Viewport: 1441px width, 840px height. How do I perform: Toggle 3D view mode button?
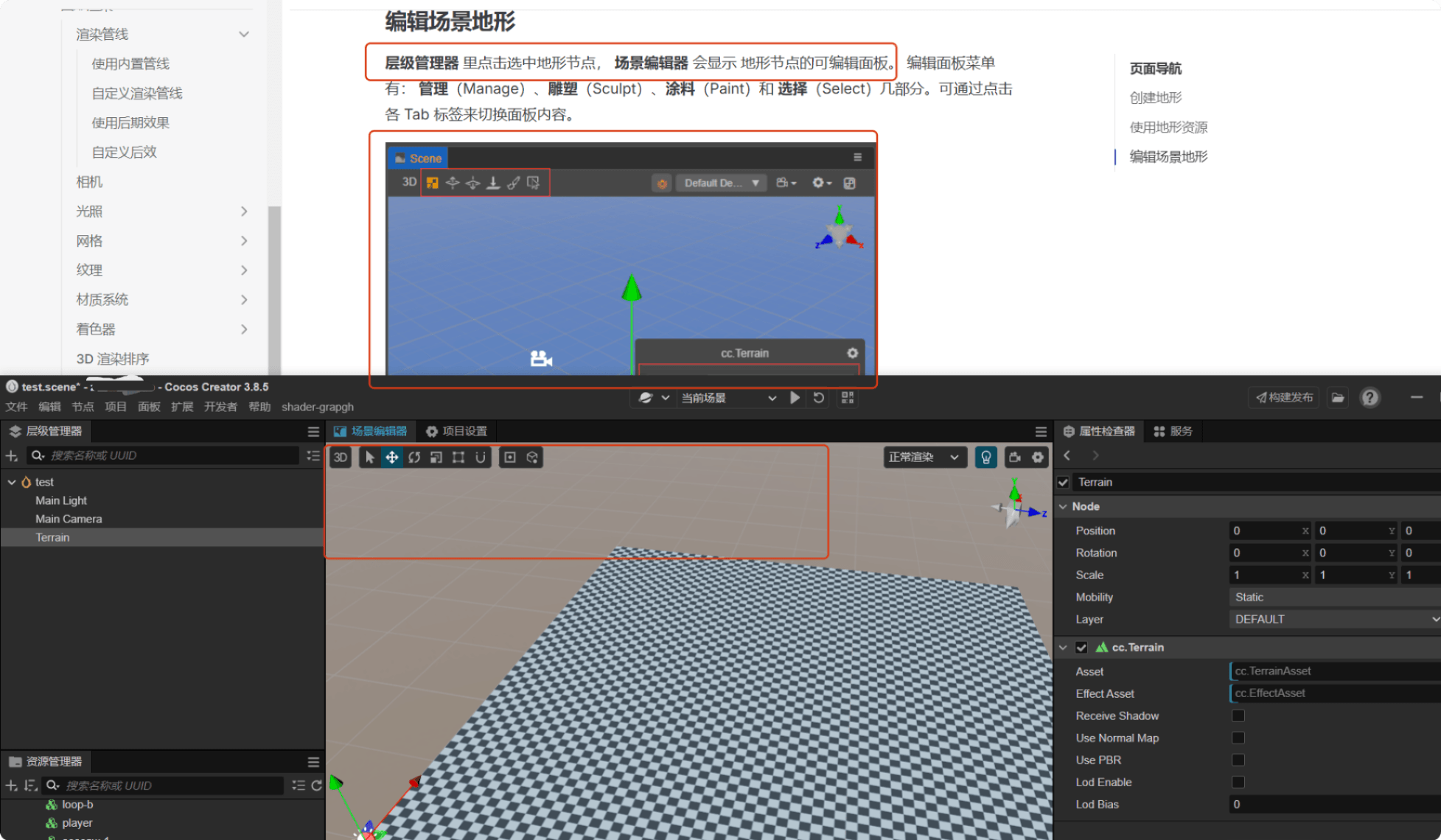point(341,458)
